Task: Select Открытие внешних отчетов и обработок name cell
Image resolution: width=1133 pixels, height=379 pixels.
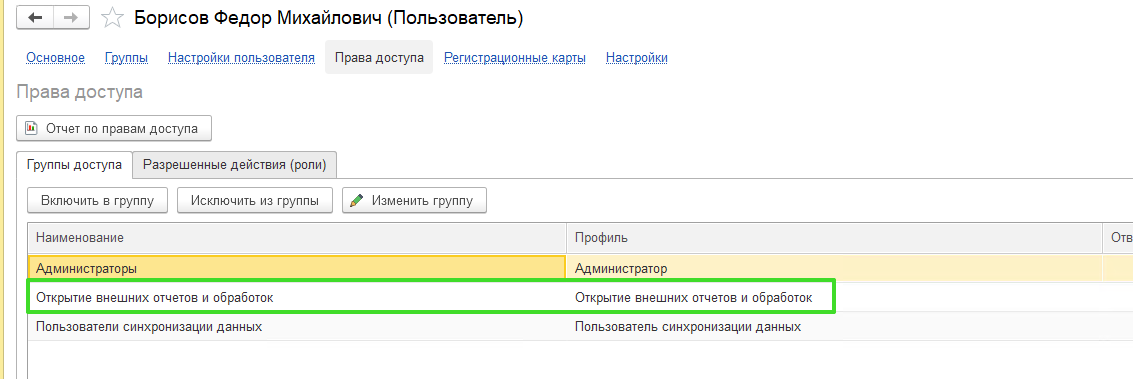Action: [x=297, y=297]
